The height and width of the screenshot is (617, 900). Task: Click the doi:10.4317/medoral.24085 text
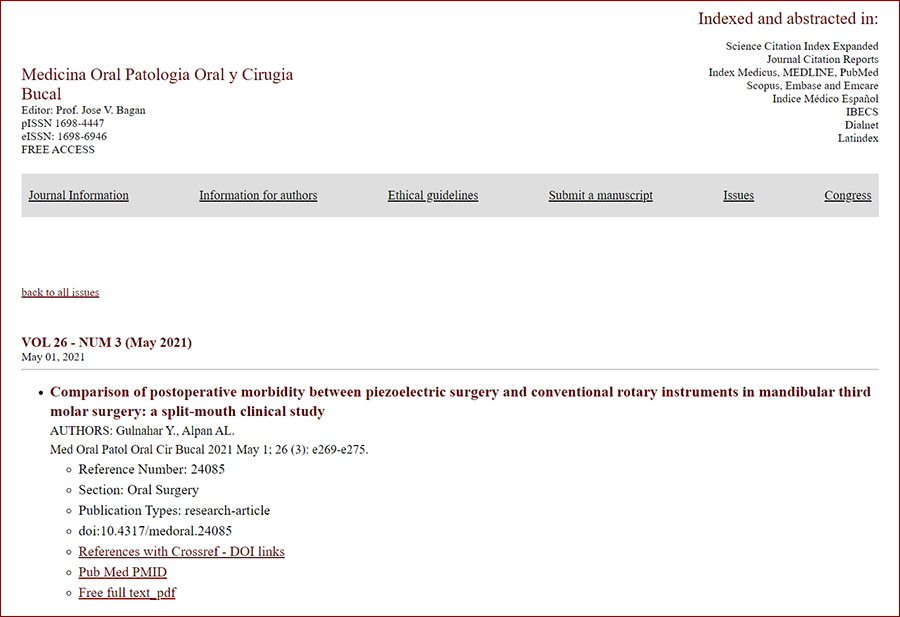click(x=155, y=531)
